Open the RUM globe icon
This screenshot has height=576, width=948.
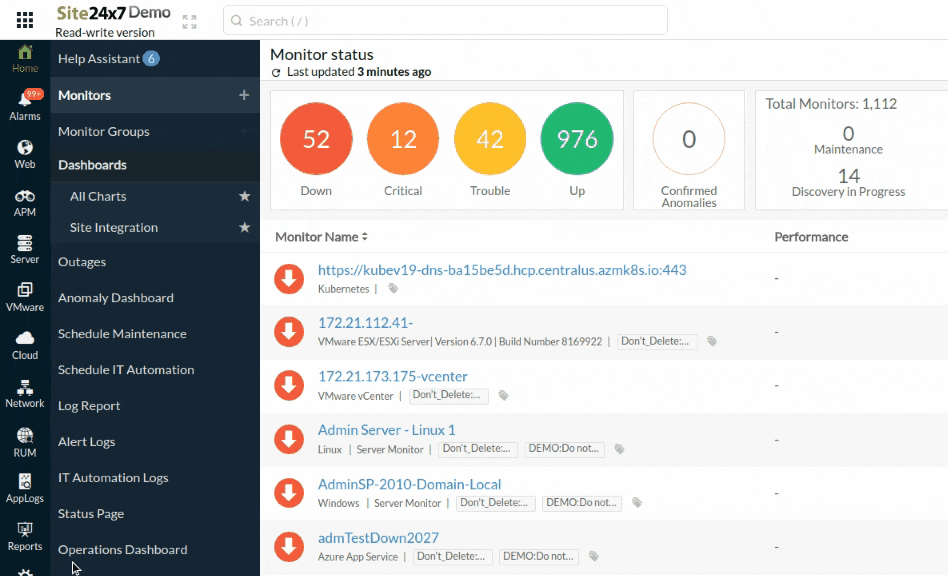25,442
